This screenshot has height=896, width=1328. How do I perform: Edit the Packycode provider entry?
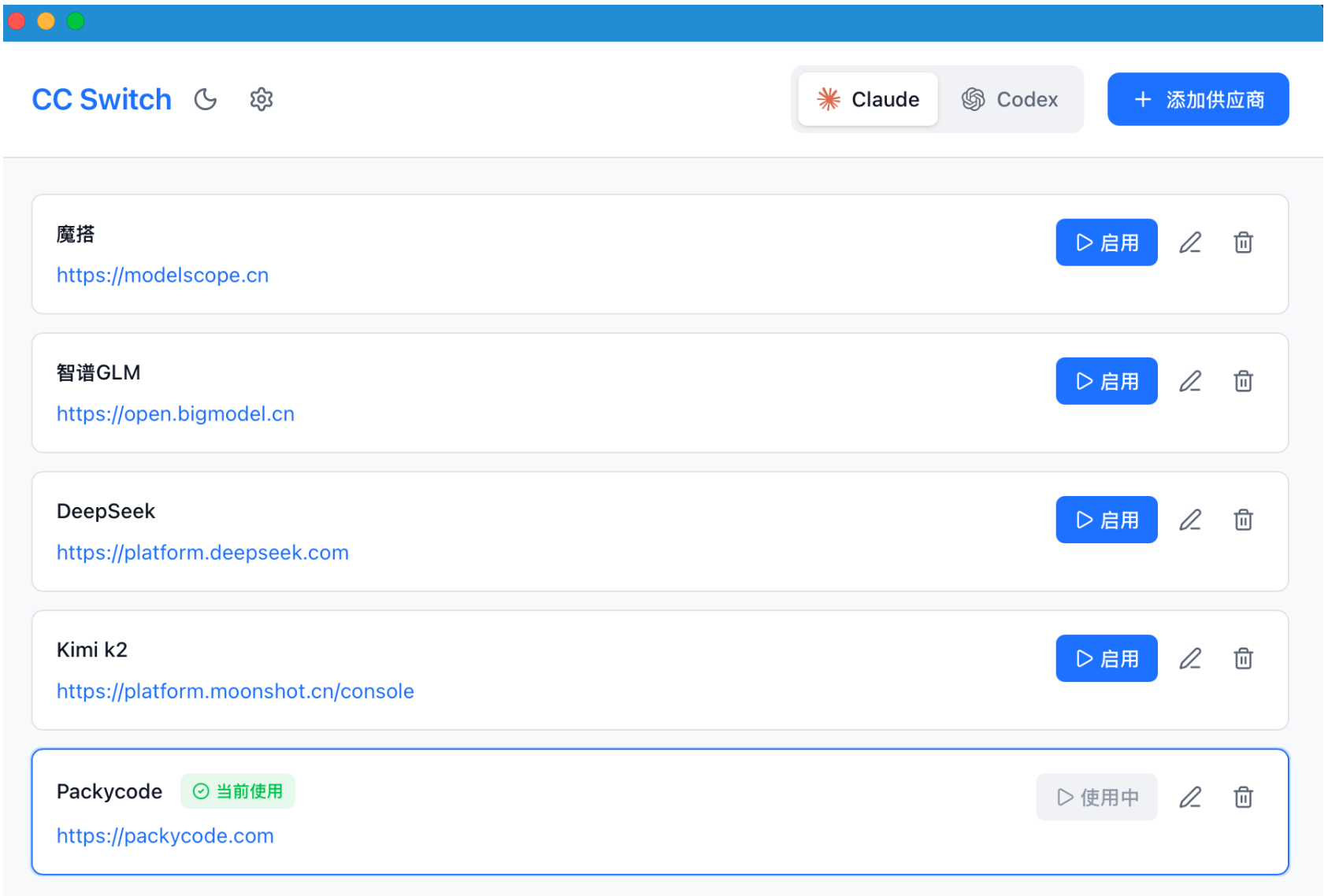1190,797
